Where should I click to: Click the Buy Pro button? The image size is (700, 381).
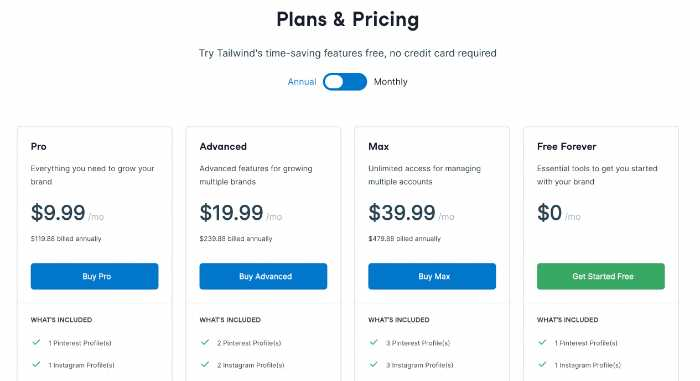click(x=95, y=276)
